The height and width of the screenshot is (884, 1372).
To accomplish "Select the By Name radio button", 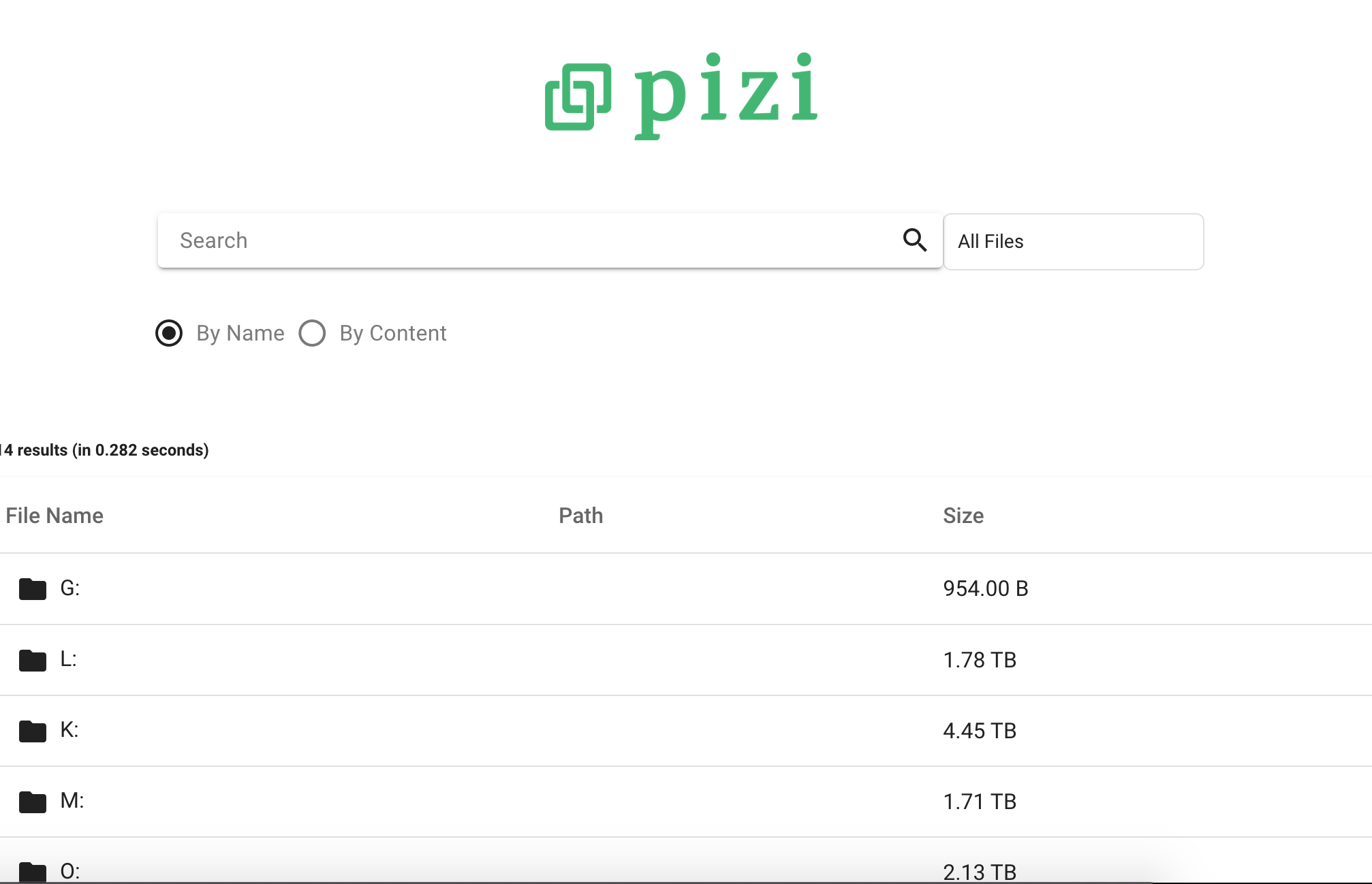I will [x=169, y=333].
